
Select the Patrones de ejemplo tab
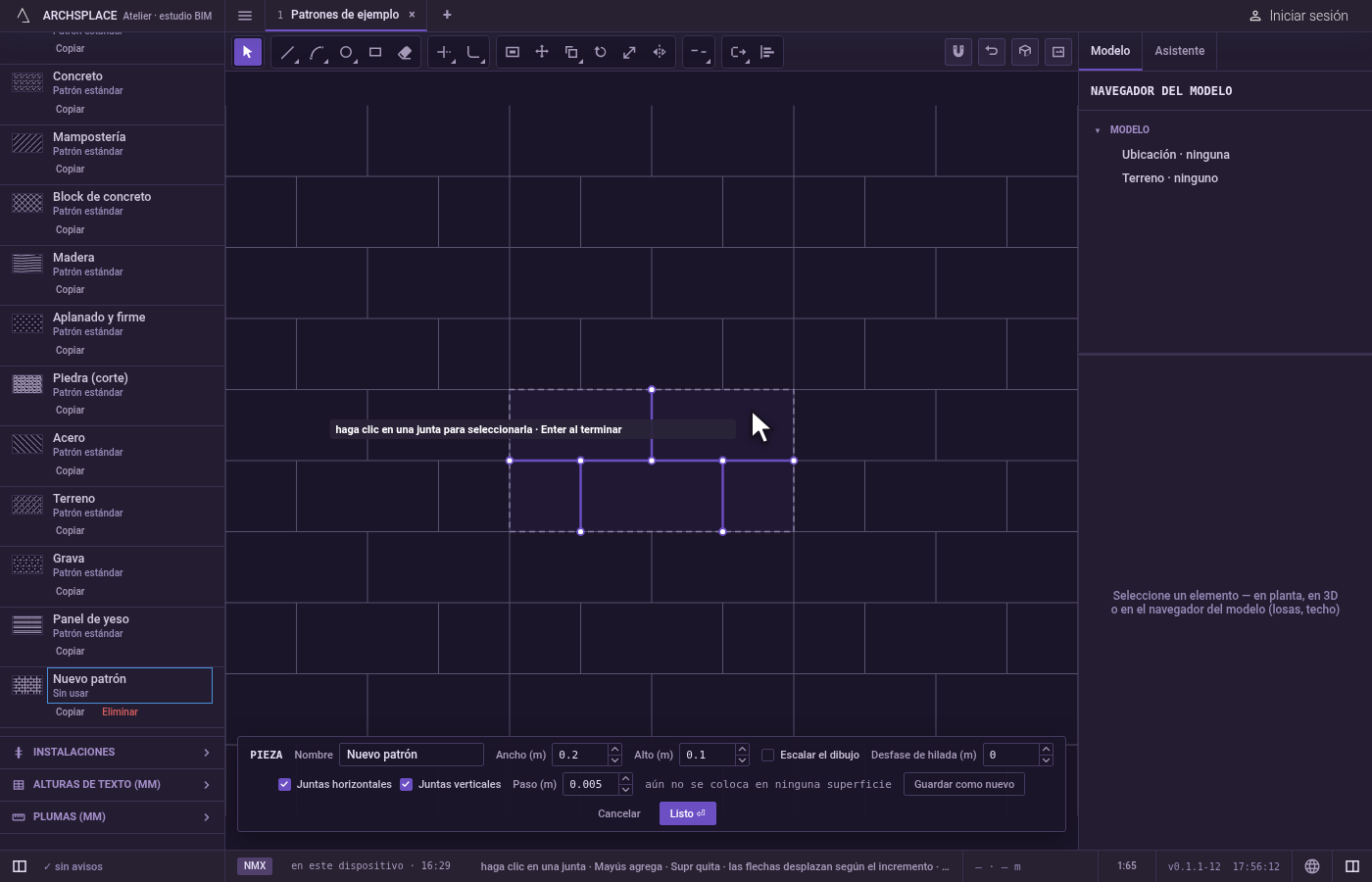click(x=344, y=15)
